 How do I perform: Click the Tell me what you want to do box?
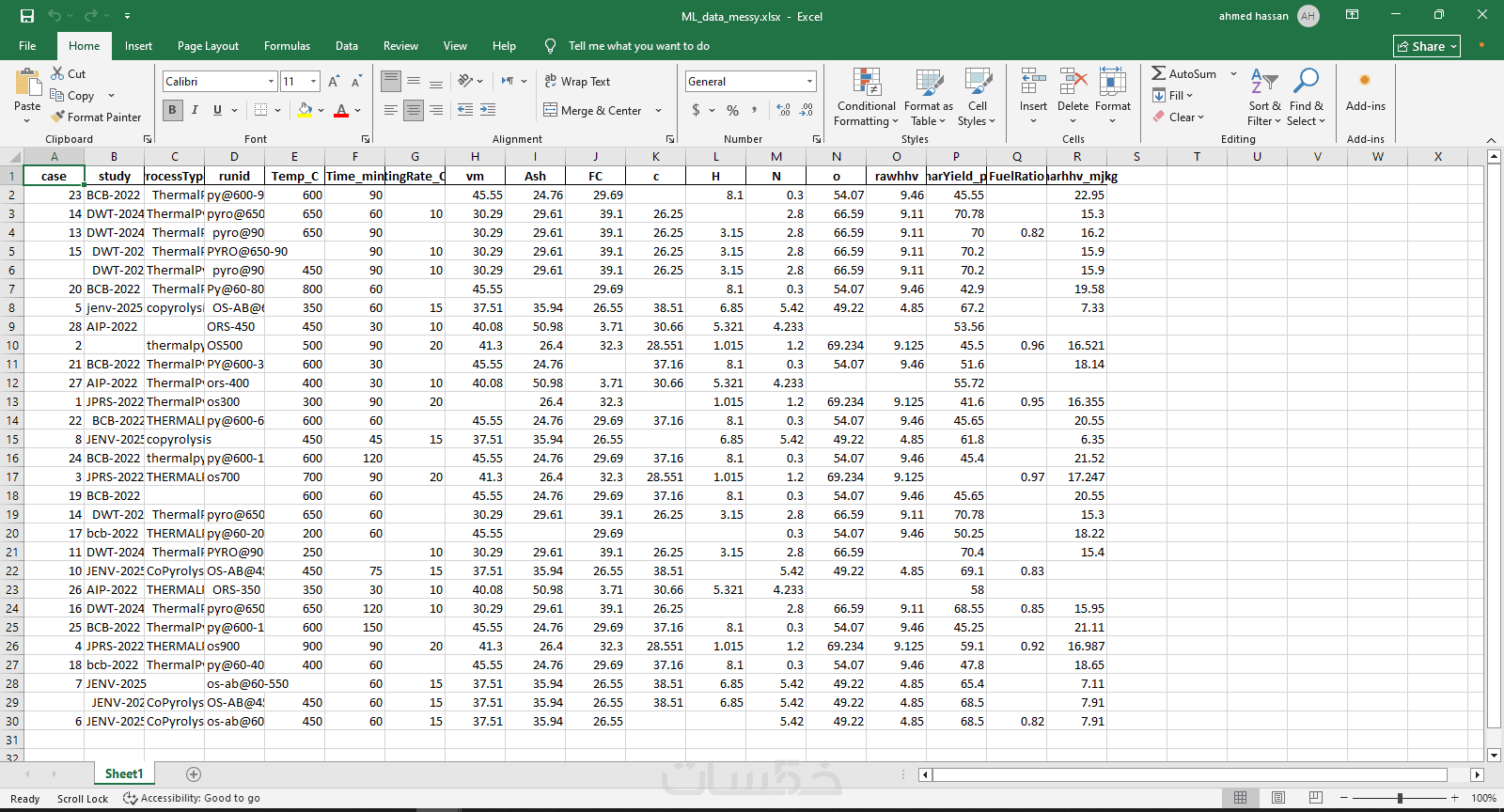click(638, 46)
